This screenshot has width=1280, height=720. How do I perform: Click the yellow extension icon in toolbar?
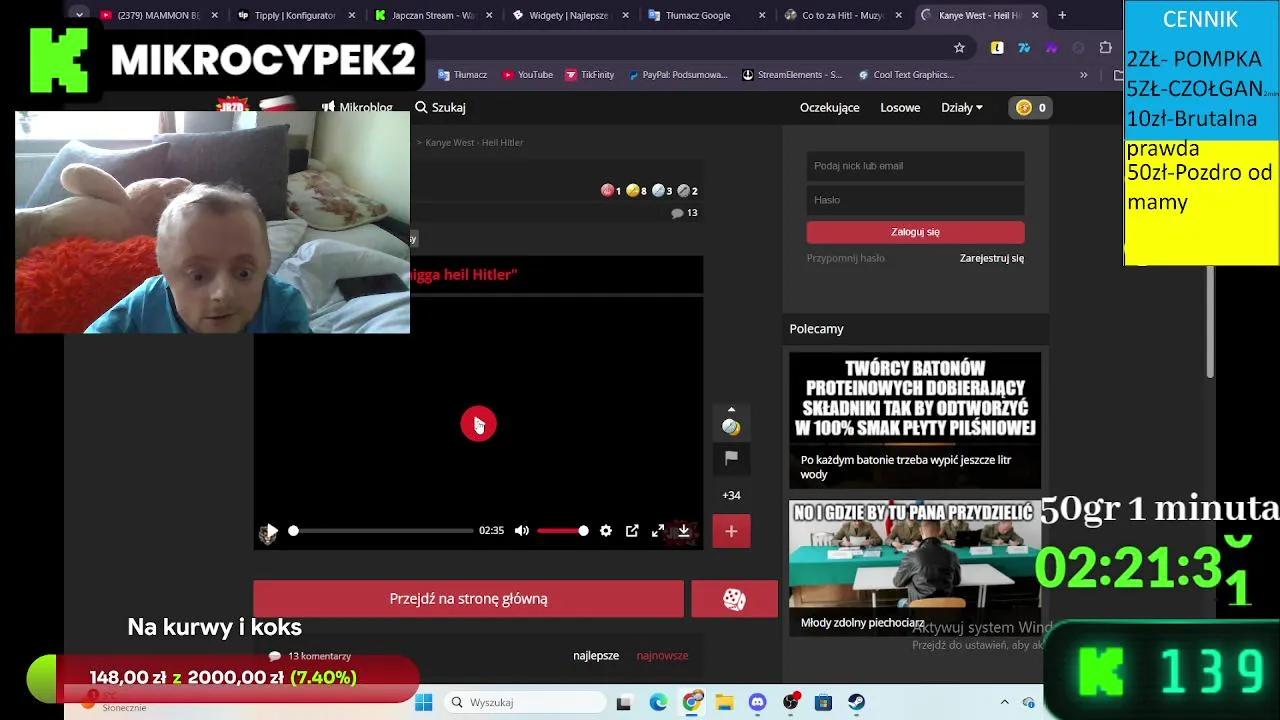[997, 47]
